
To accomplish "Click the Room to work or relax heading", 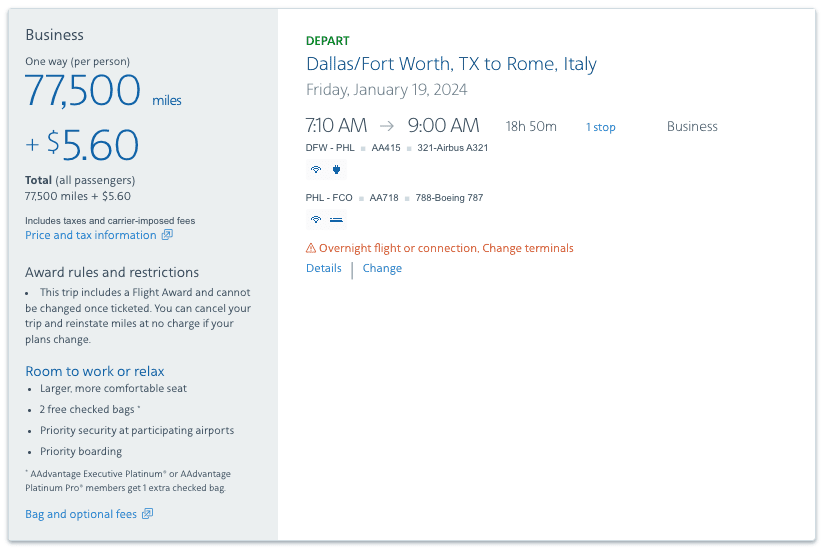I will pos(95,371).
